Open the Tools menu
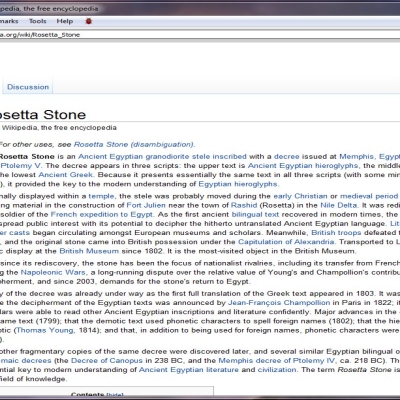 (37, 21)
